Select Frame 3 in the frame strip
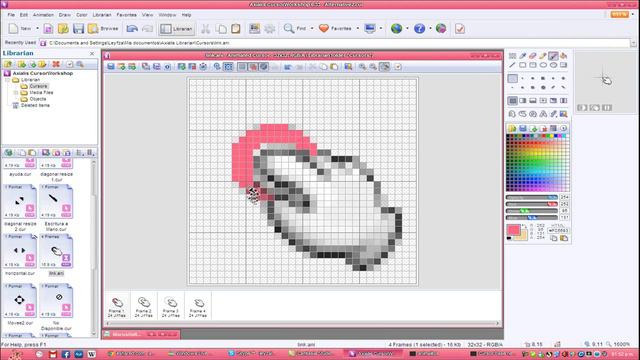The height and width of the screenshot is (360, 640). click(x=171, y=307)
